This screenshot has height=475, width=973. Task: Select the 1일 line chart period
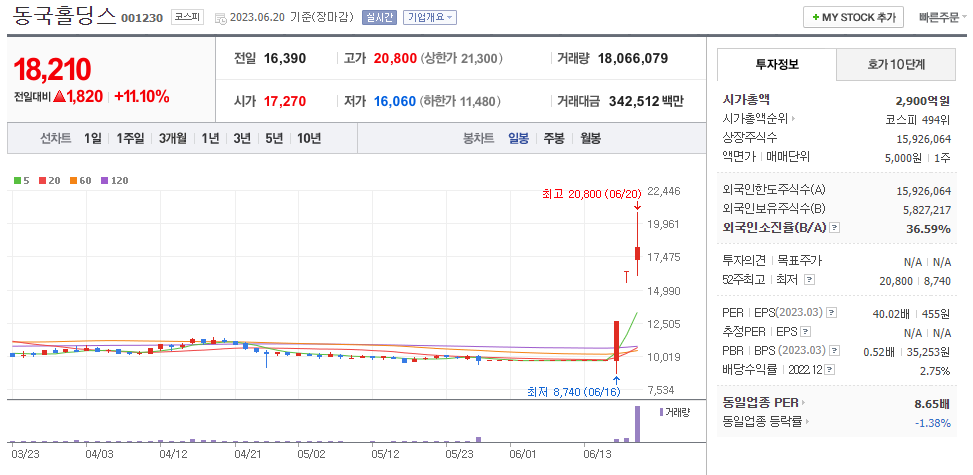92,138
